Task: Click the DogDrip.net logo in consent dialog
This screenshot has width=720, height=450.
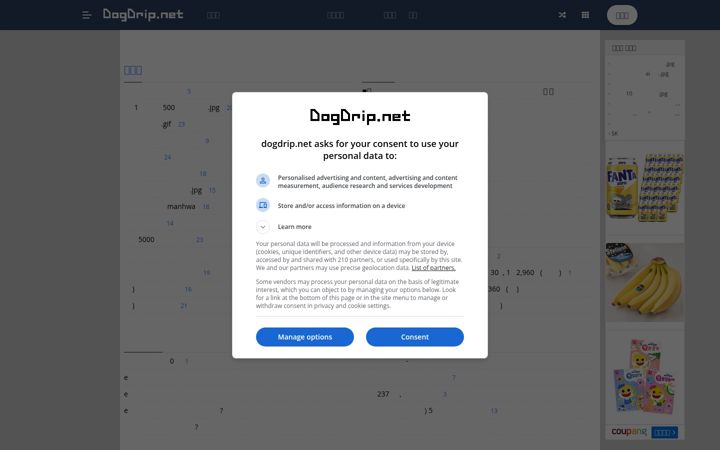Action: tap(360, 116)
